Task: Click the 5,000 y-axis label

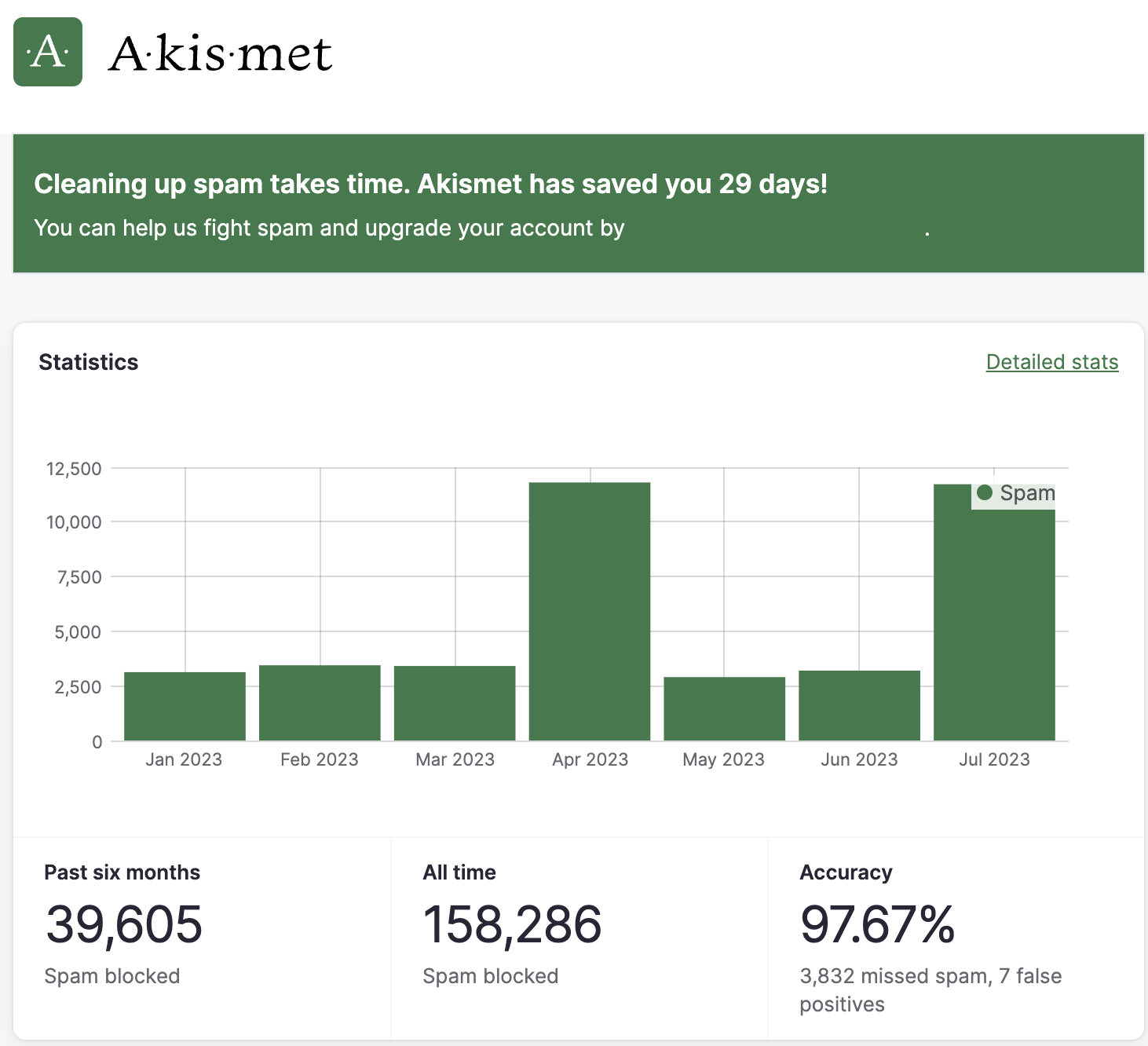Action: [x=78, y=632]
